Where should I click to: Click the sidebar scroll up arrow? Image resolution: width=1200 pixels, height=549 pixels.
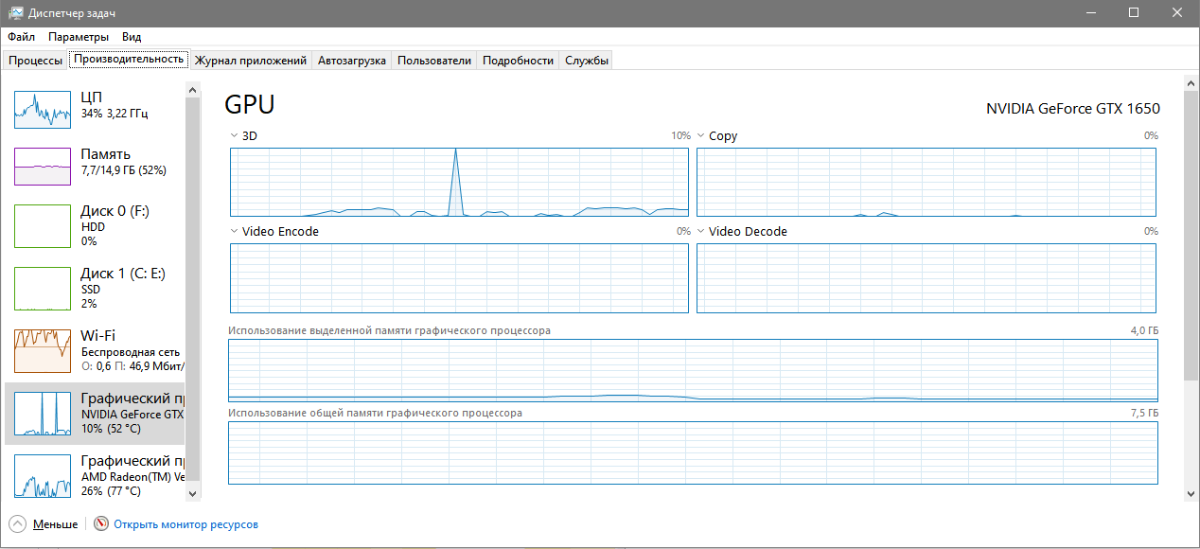194,89
